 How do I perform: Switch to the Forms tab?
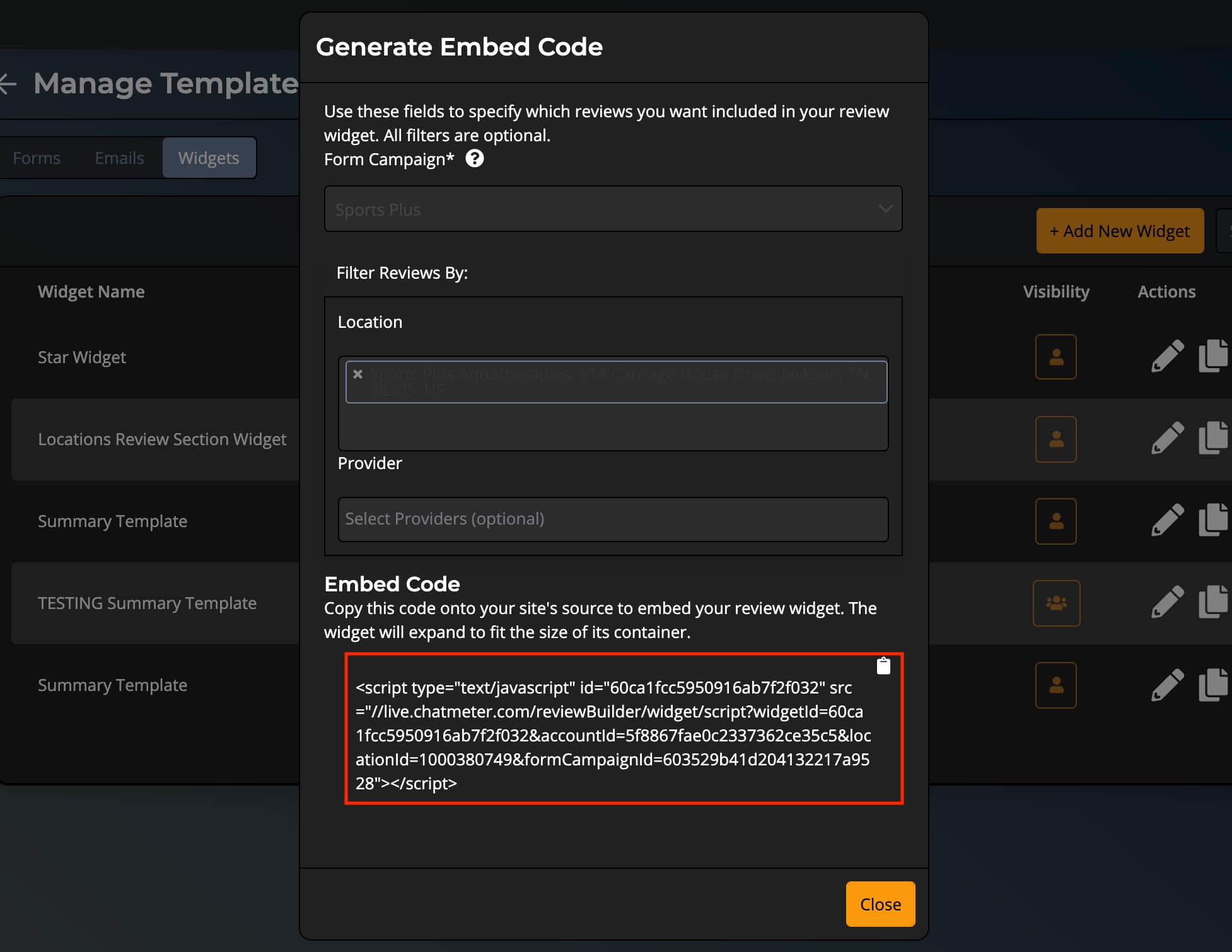point(37,158)
